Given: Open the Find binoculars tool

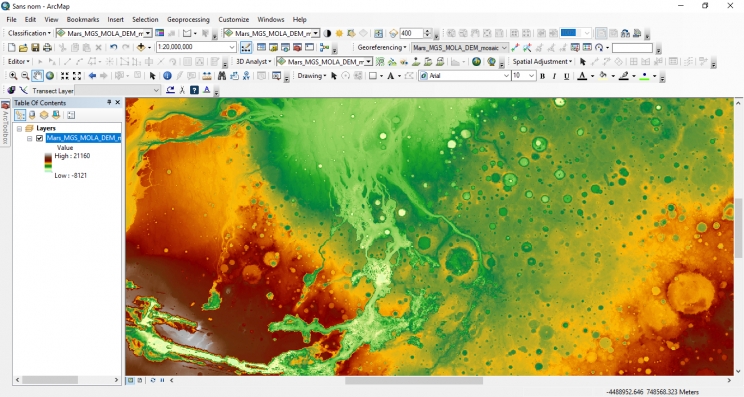Looking at the screenshot, I should [x=222, y=76].
